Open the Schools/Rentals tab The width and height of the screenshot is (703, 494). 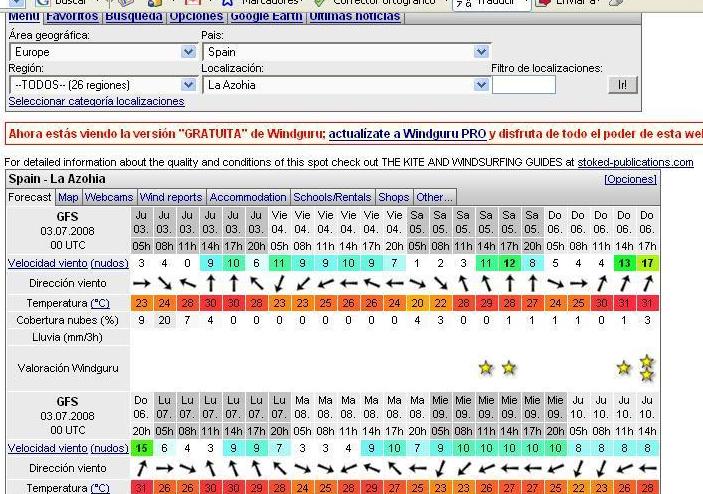click(x=332, y=197)
